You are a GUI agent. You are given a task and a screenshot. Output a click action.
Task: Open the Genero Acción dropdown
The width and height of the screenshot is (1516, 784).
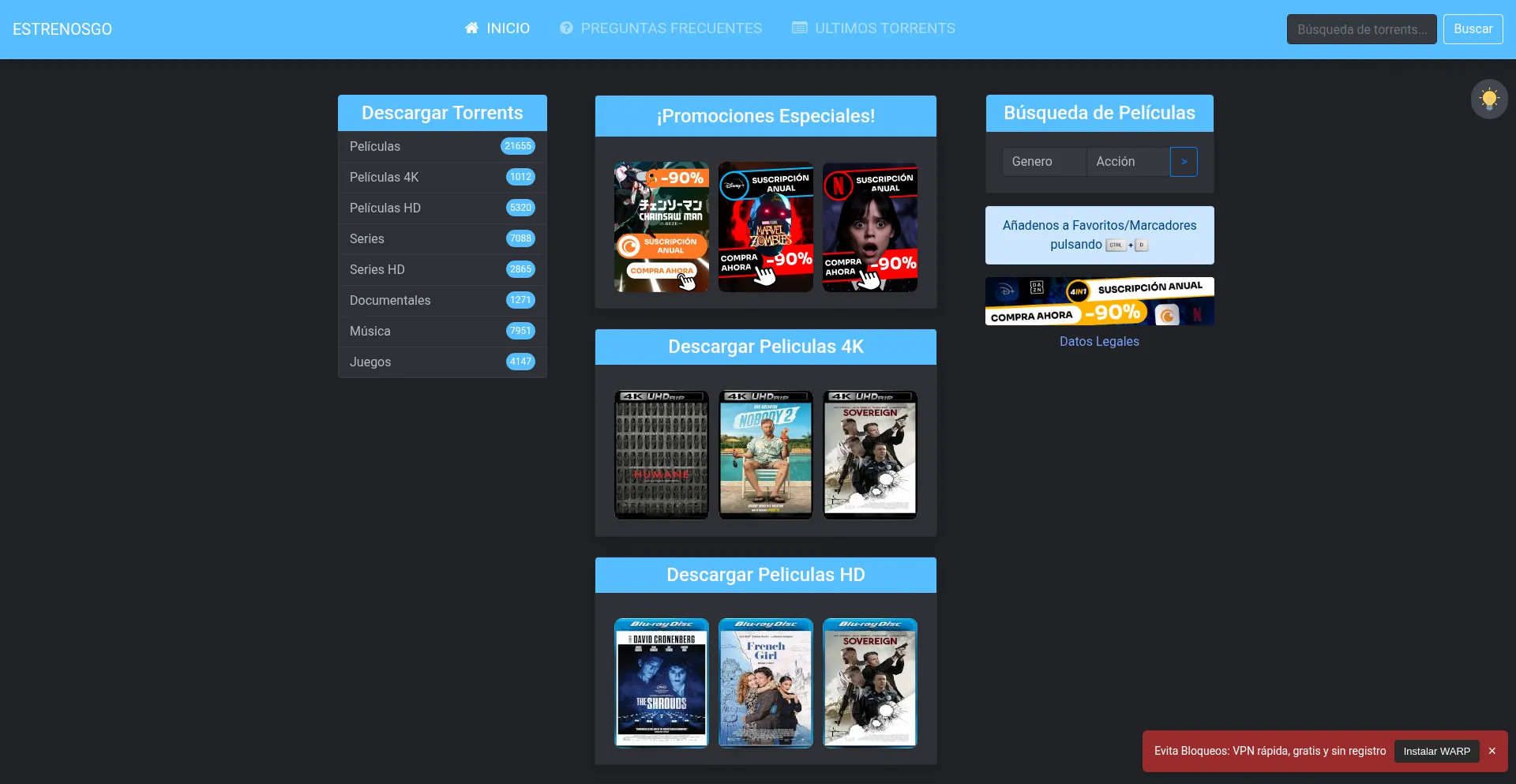point(1128,162)
